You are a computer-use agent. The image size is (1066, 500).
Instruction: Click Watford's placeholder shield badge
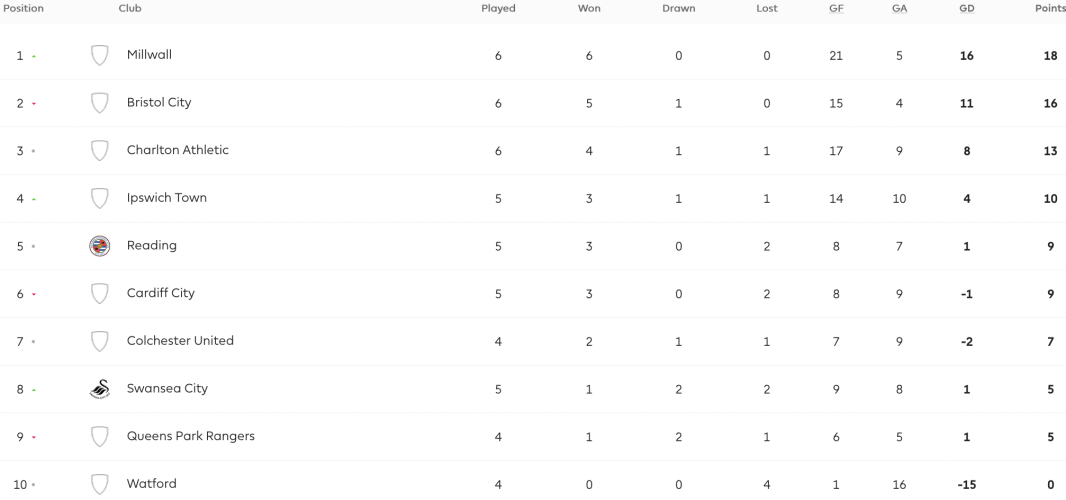coord(100,484)
